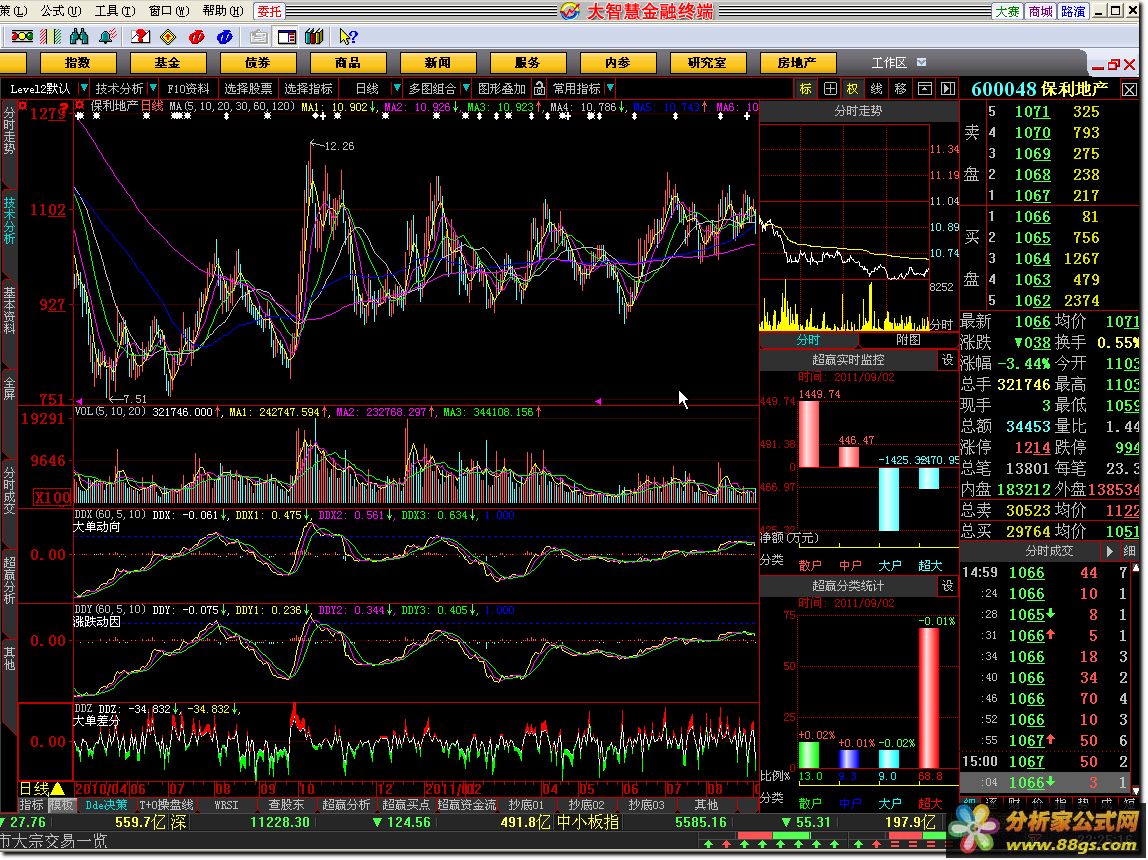This screenshot has height=860, width=1148.
Task: Click the padlock icon beside 图形叠加
Action: click(x=540, y=89)
